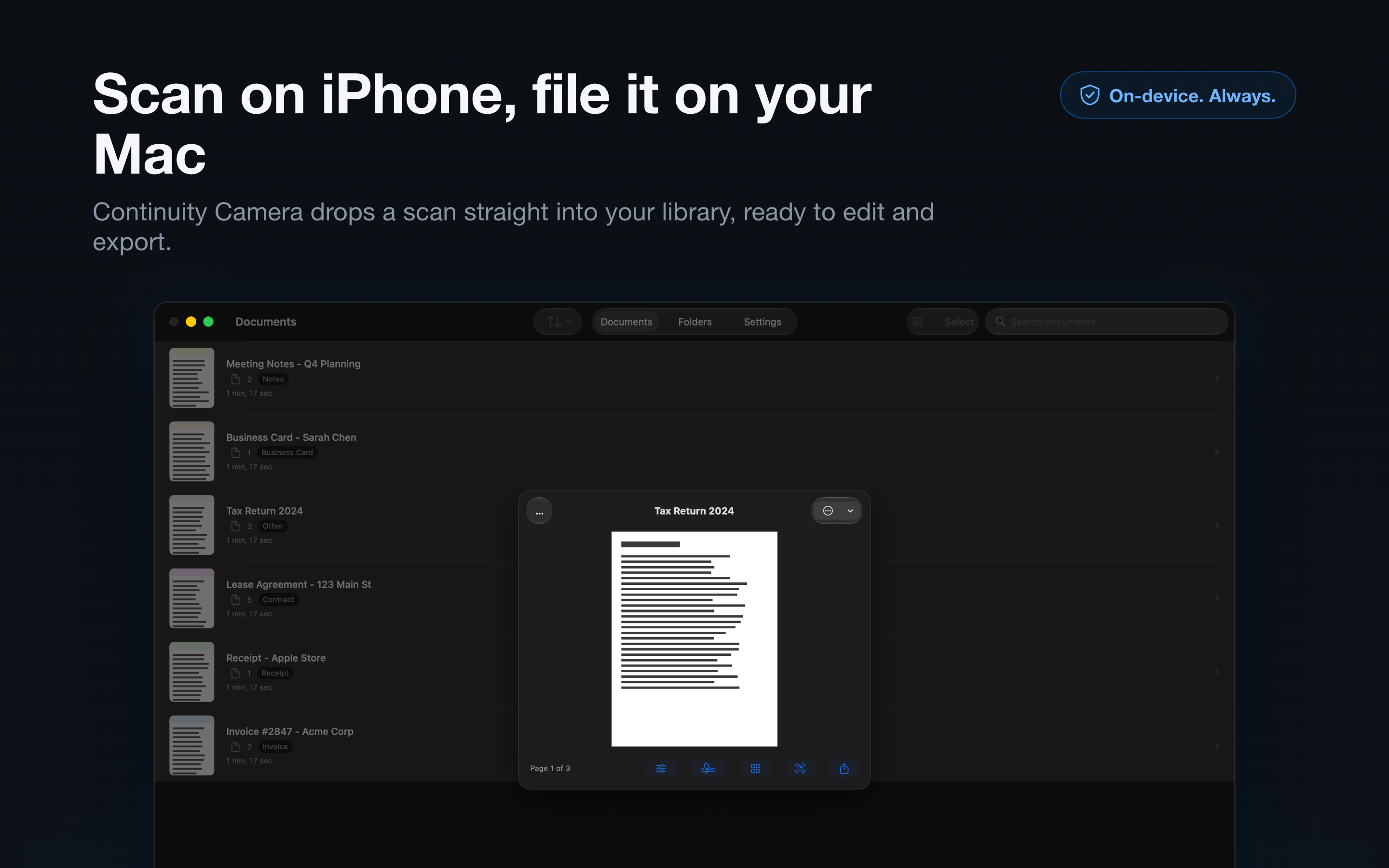Click the scan text recognition icon
This screenshot has width=1389, height=868.
[800, 768]
